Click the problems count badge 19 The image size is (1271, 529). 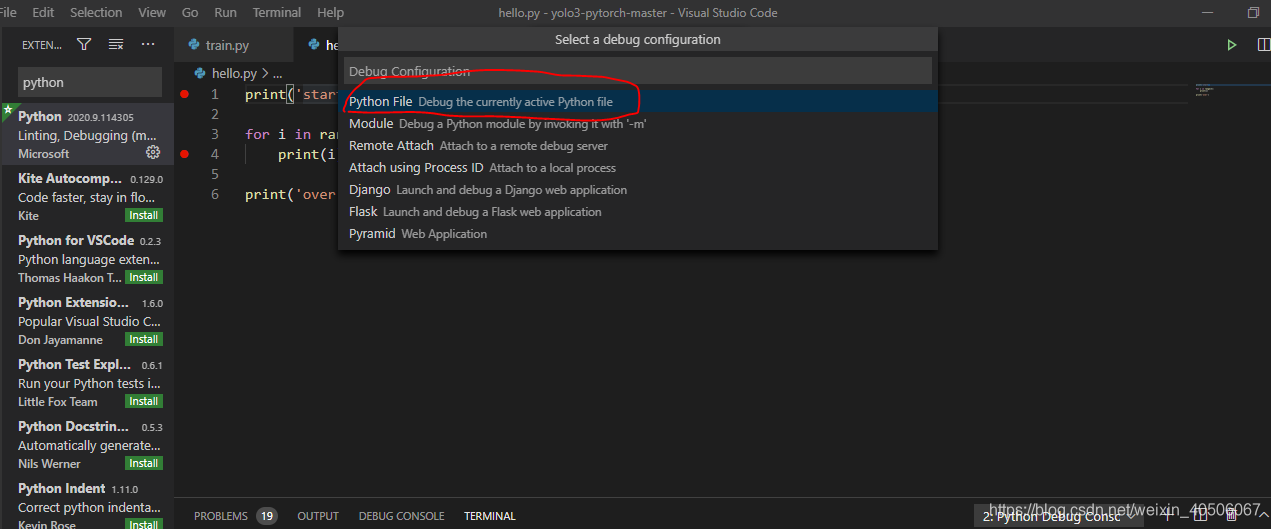(266, 516)
